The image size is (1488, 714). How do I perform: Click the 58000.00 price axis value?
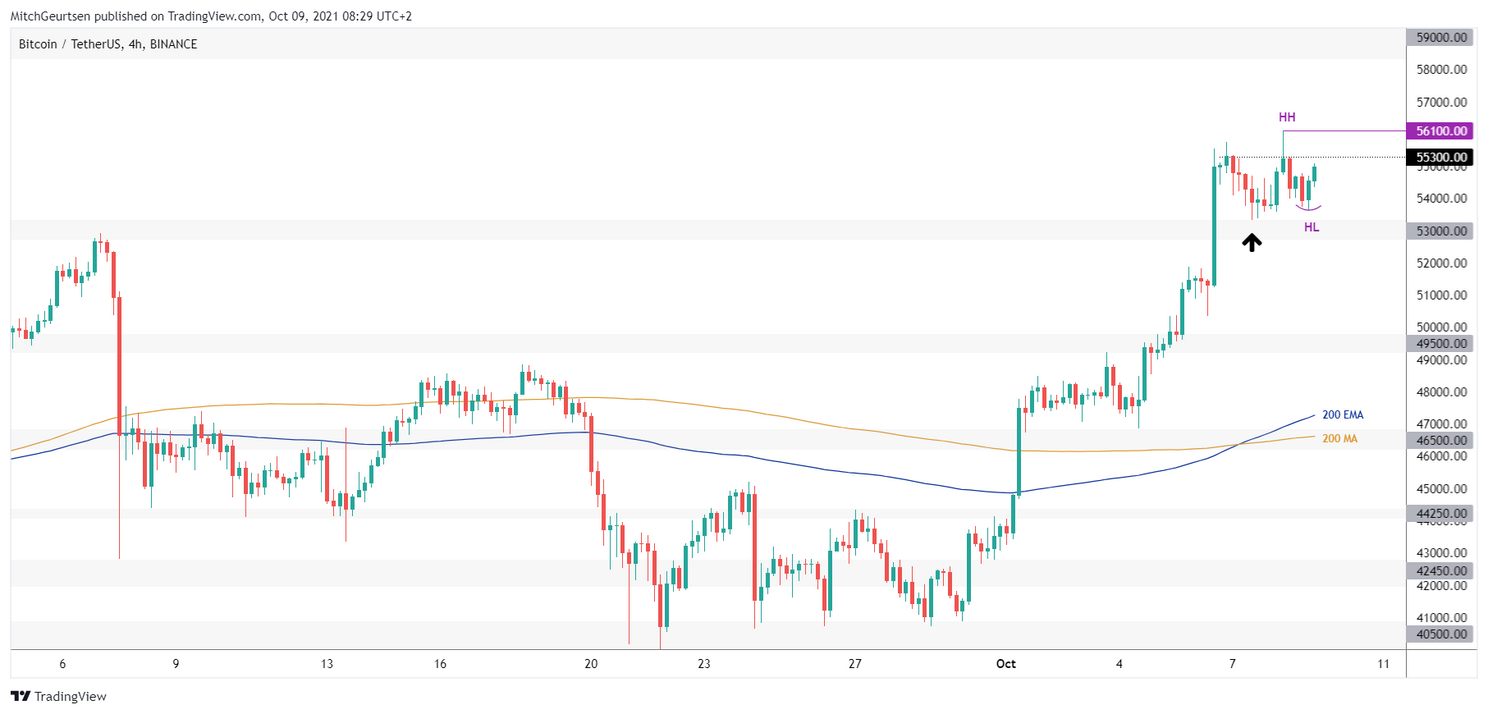pyautogui.click(x=1441, y=70)
